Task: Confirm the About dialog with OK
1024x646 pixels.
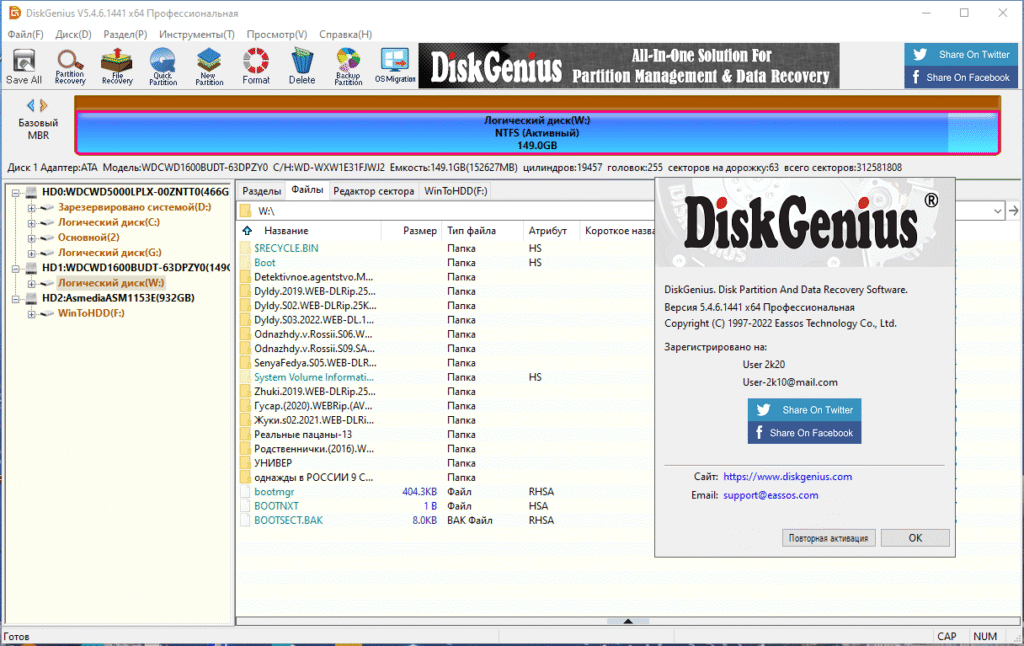Action: [x=915, y=538]
